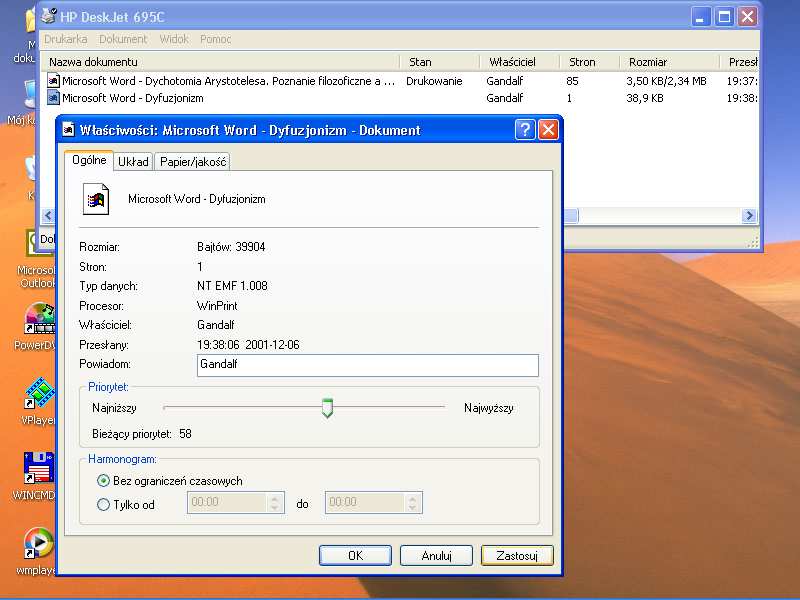Click the print queue scroll right arrow
The height and width of the screenshot is (600, 800).
[749, 215]
